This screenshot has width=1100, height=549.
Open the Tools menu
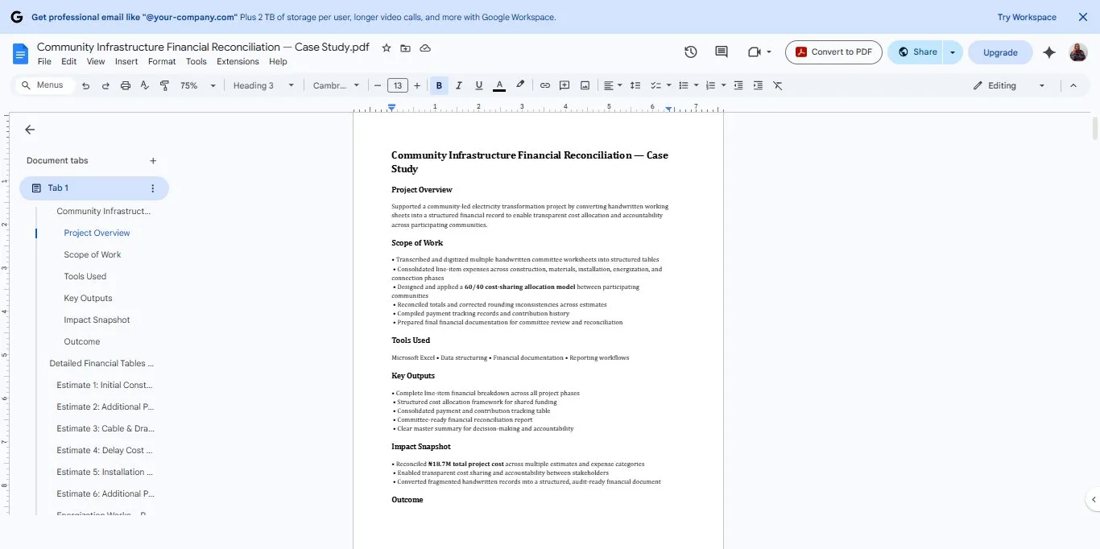click(196, 62)
